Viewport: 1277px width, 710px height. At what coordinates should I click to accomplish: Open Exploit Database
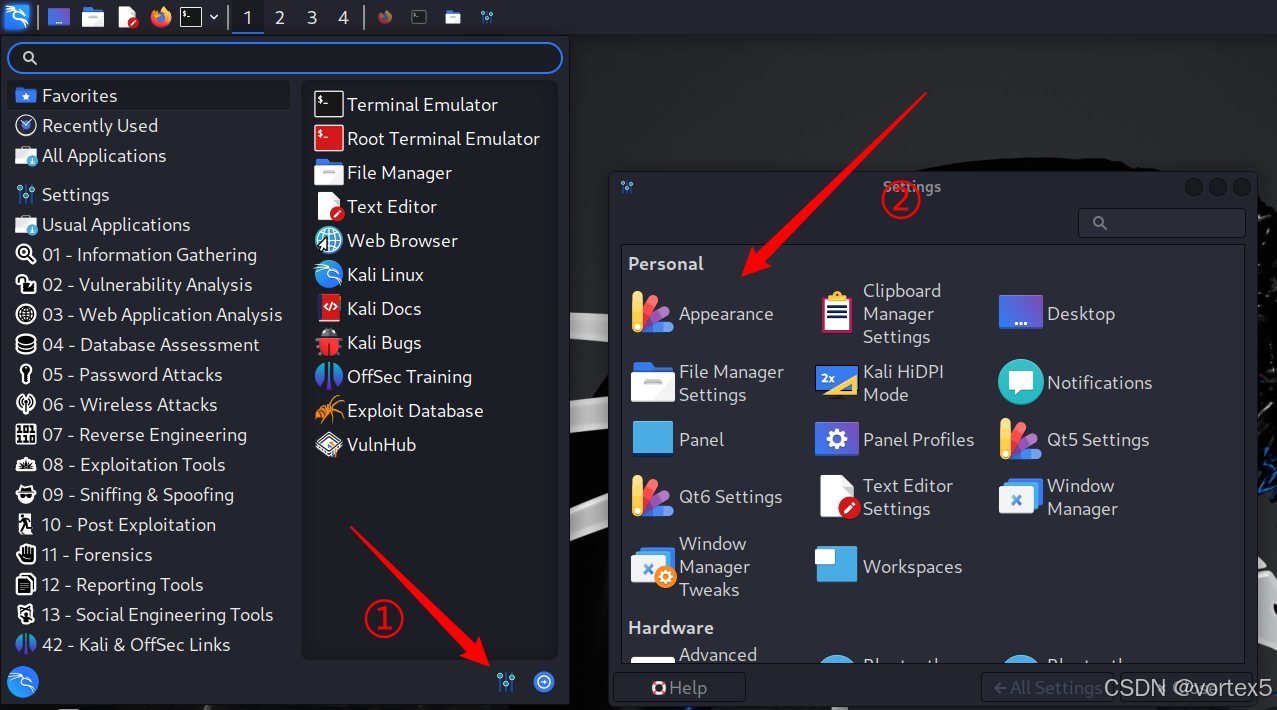tap(400, 410)
